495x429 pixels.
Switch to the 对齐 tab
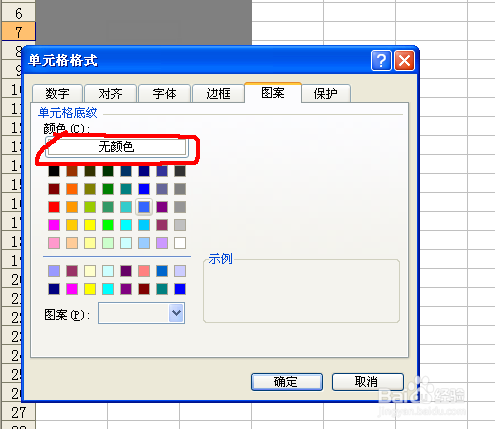click(111, 93)
